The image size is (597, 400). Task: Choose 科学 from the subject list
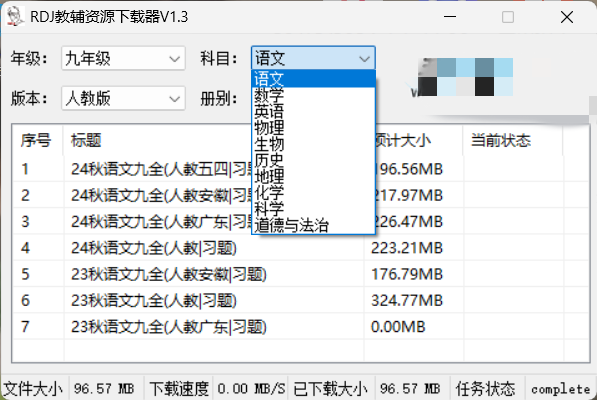(x=313, y=209)
